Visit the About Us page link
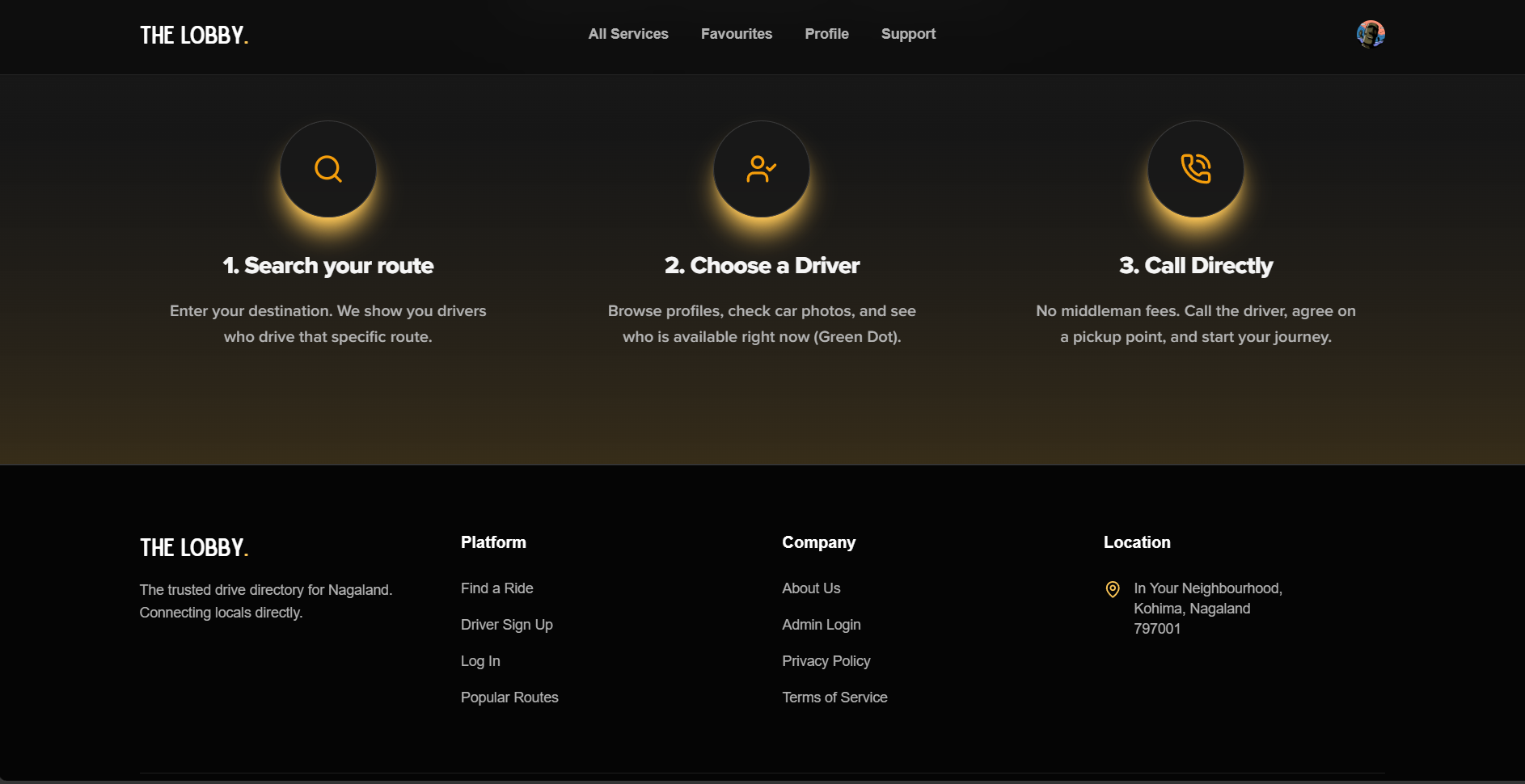The width and height of the screenshot is (1525, 784). point(811,588)
